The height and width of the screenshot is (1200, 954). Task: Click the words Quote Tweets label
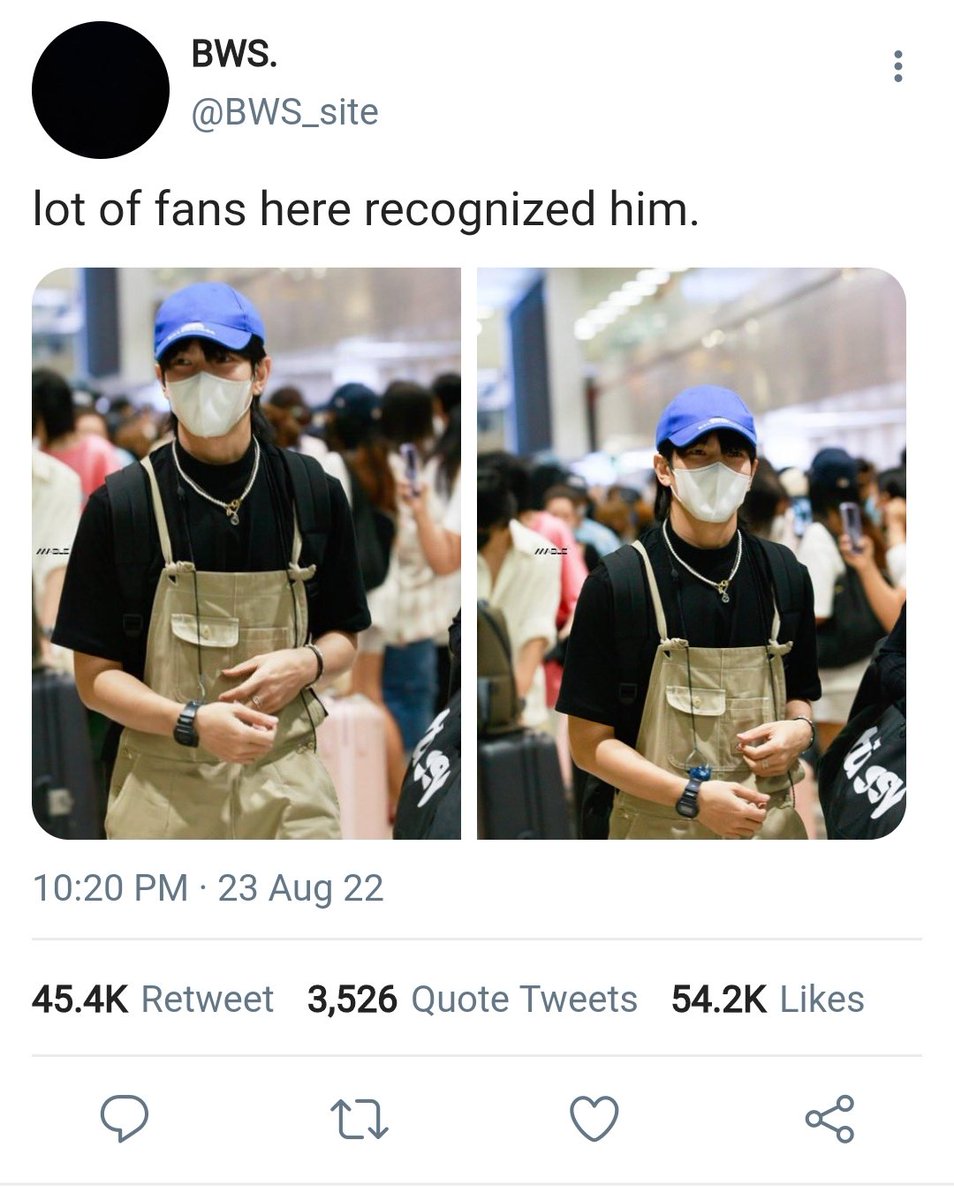[x=524, y=999]
